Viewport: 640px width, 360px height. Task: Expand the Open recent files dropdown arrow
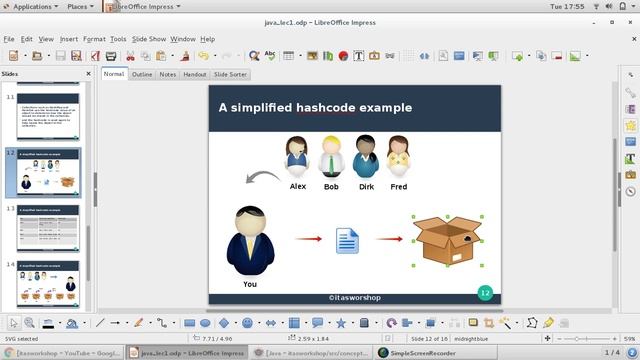coord(49,56)
